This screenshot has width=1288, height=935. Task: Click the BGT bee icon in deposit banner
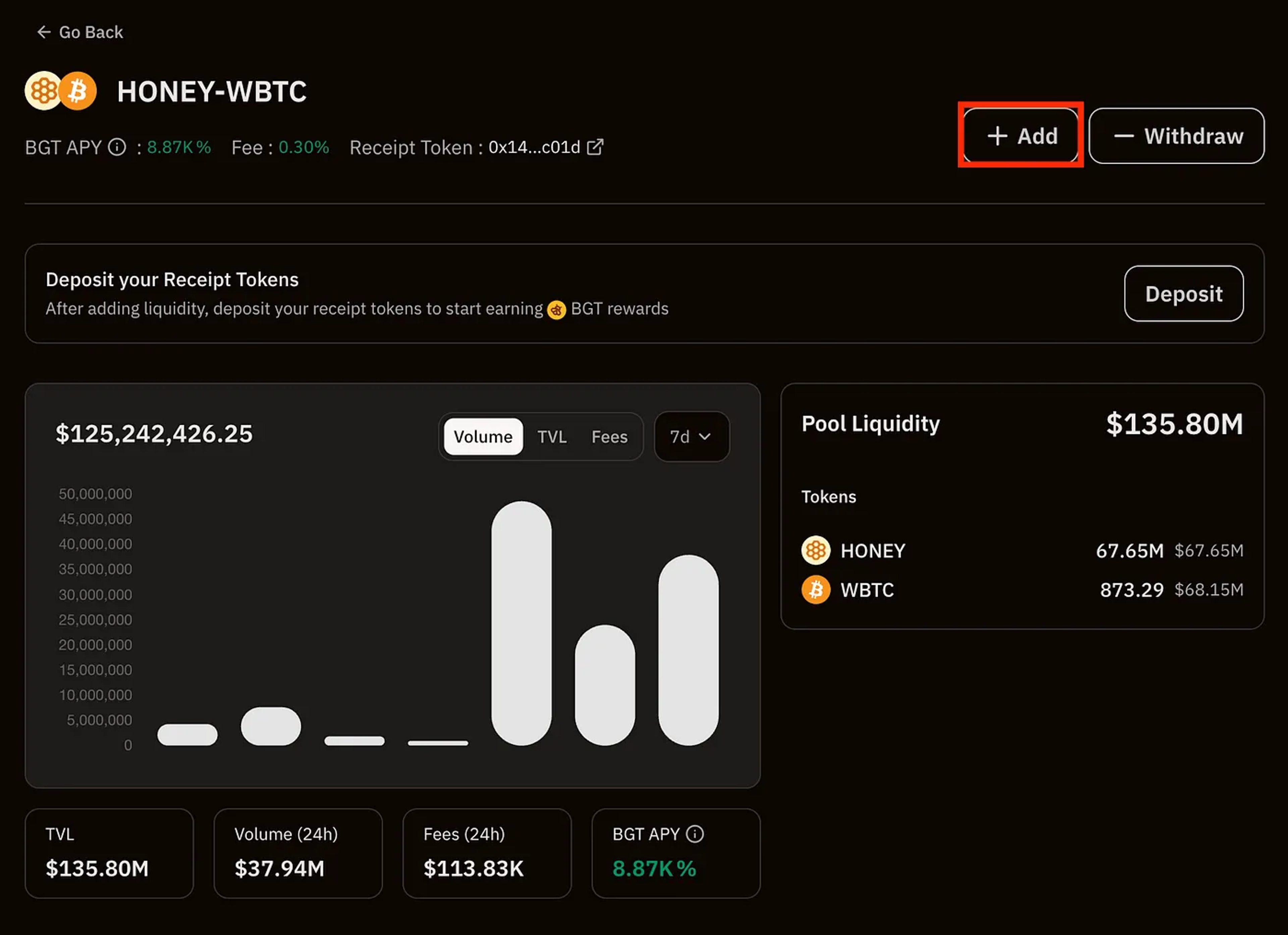coord(556,309)
